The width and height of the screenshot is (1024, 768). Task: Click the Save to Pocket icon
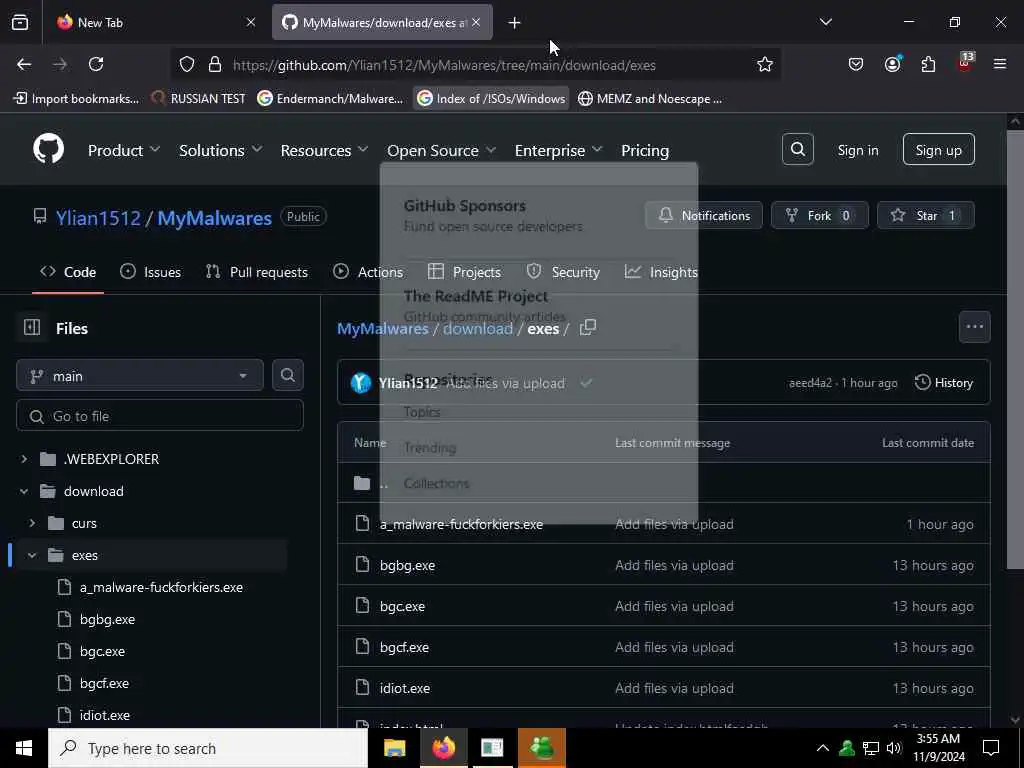coord(856,64)
